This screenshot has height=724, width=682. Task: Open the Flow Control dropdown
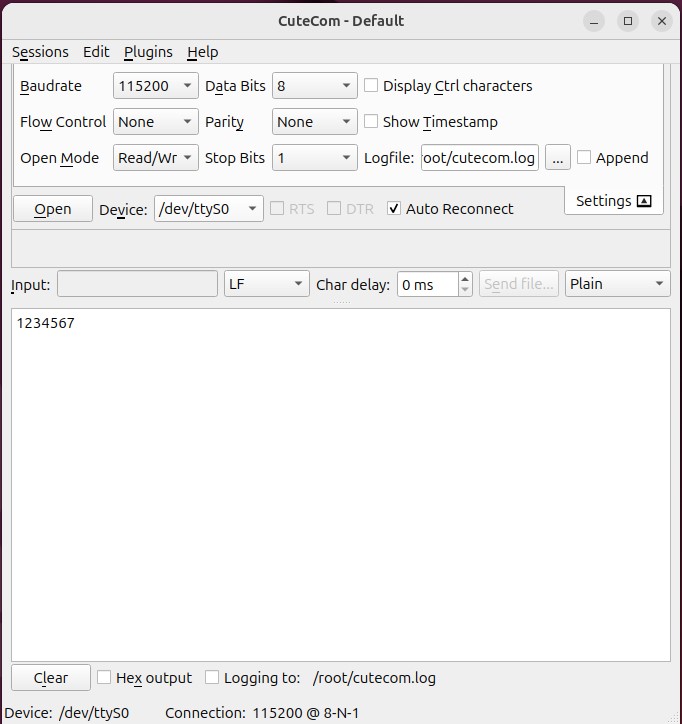[x=156, y=121]
